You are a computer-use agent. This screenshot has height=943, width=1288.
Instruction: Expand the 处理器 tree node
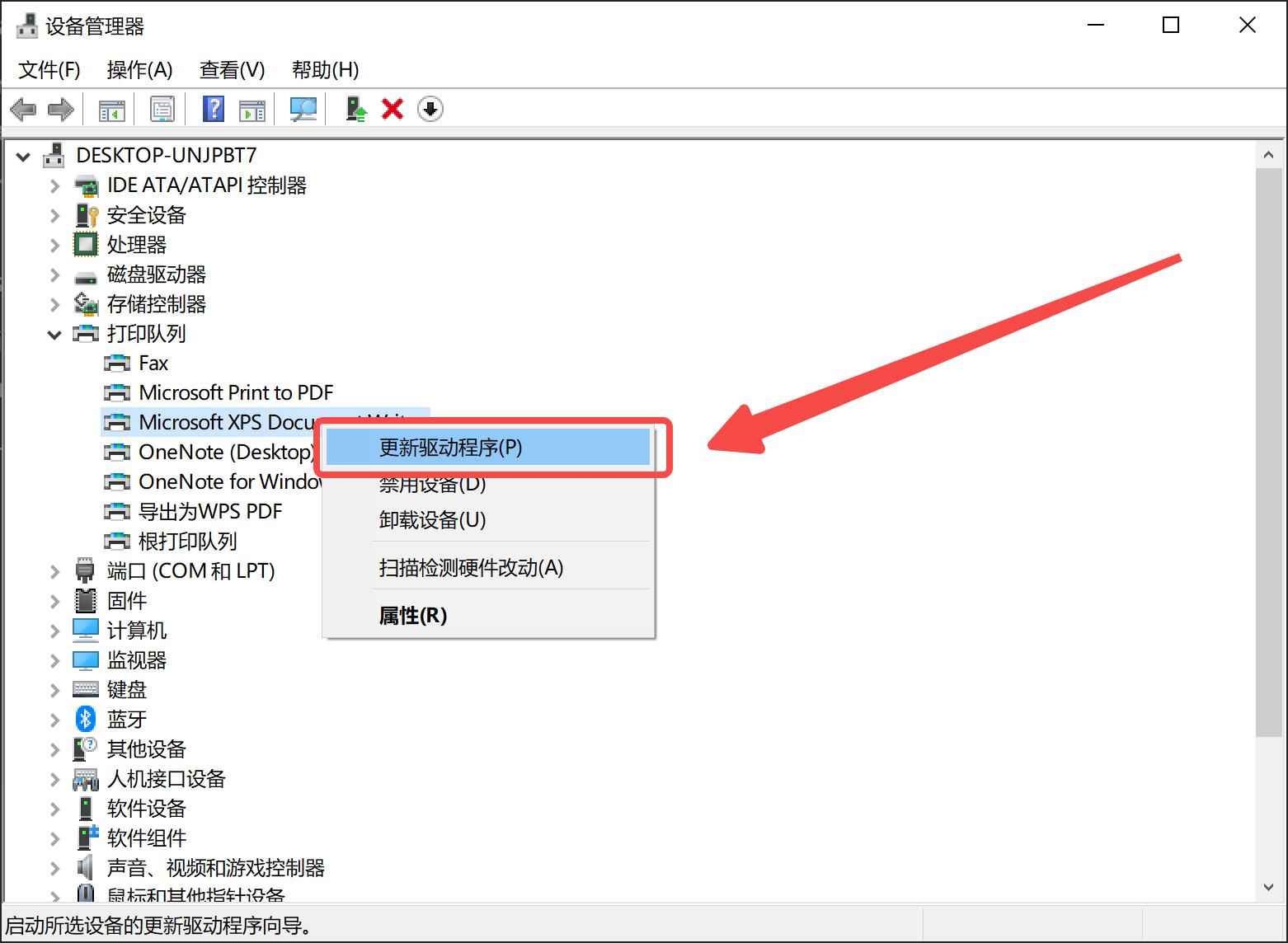(x=54, y=244)
